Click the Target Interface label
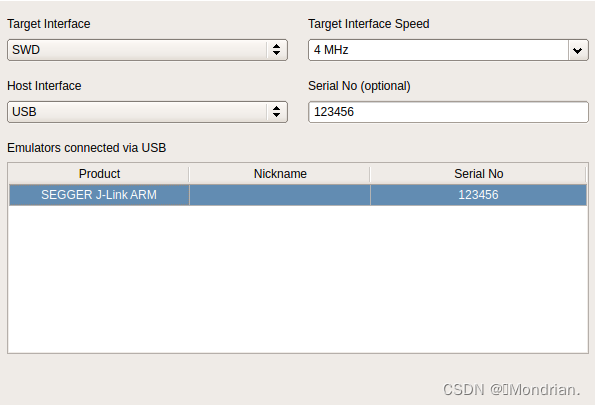 [49, 24]
